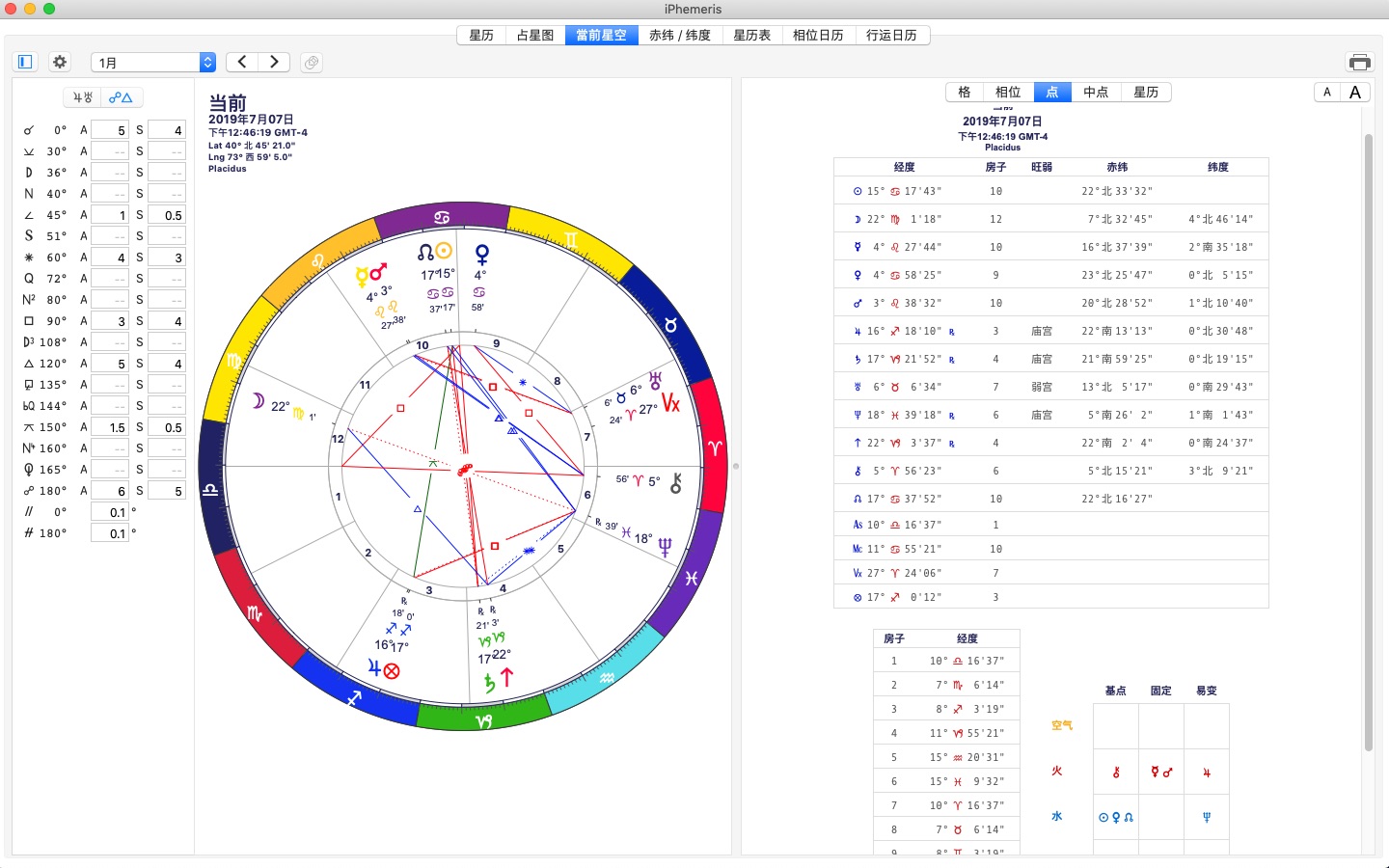Show the 中点 midpoints view
Screen dimensions: 1389x868
1096,93
